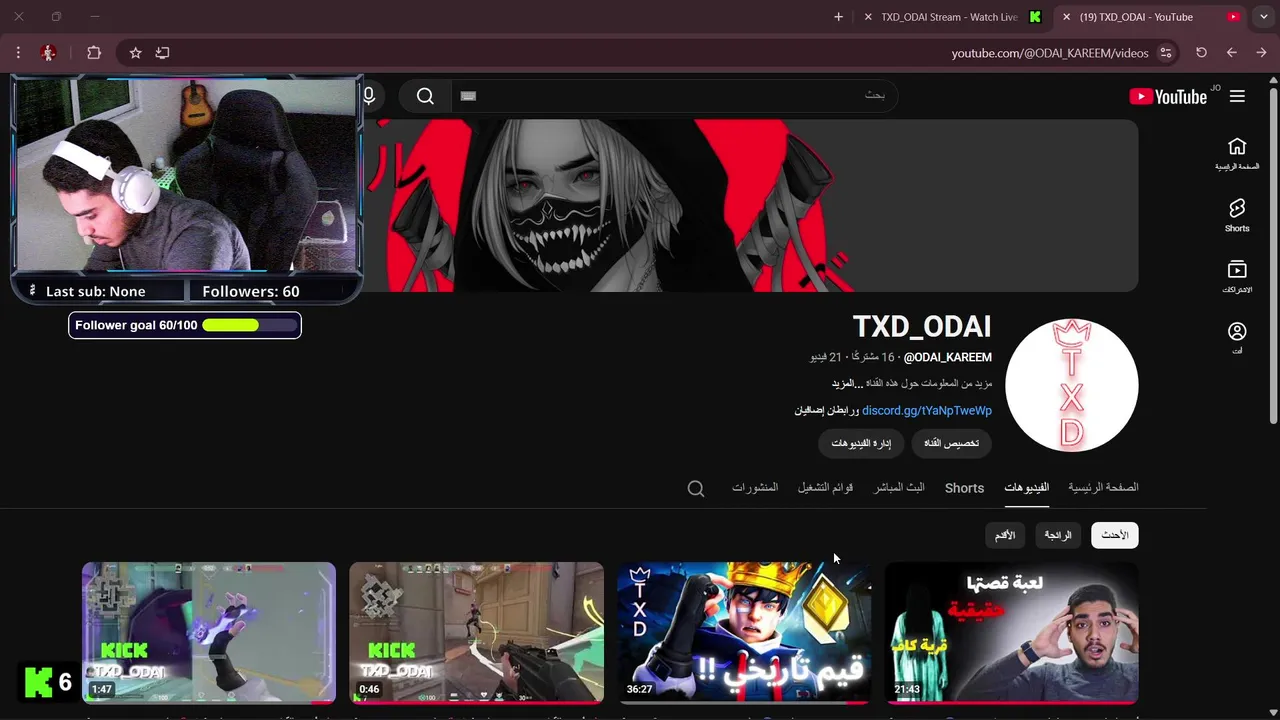Expand channel description via المزيد
Image resolution: width=1280 pixels, height=720 pixels.
click(846, 384)
